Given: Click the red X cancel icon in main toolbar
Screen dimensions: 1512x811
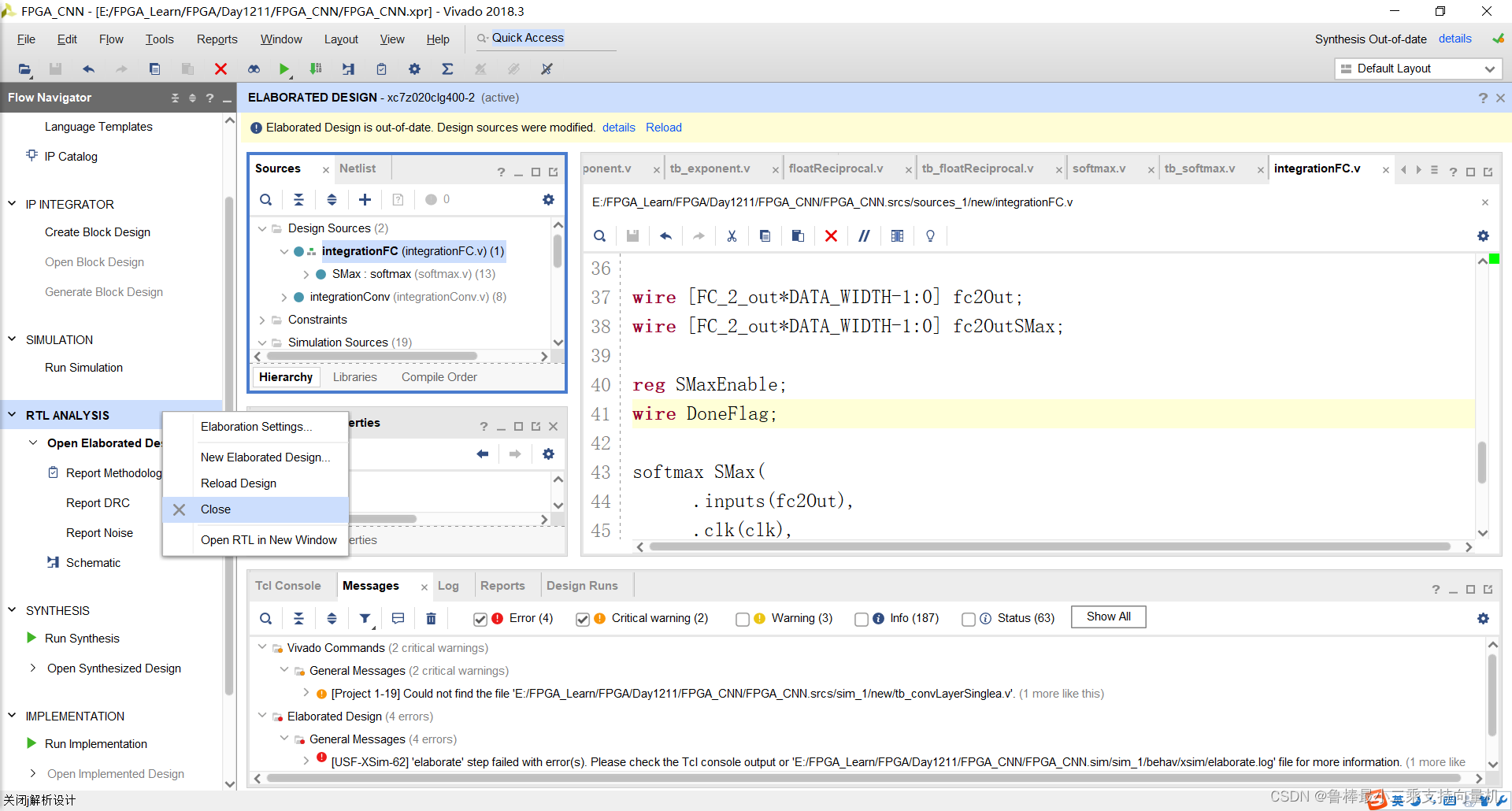Looking at the screenshot, I should (220, 69).
